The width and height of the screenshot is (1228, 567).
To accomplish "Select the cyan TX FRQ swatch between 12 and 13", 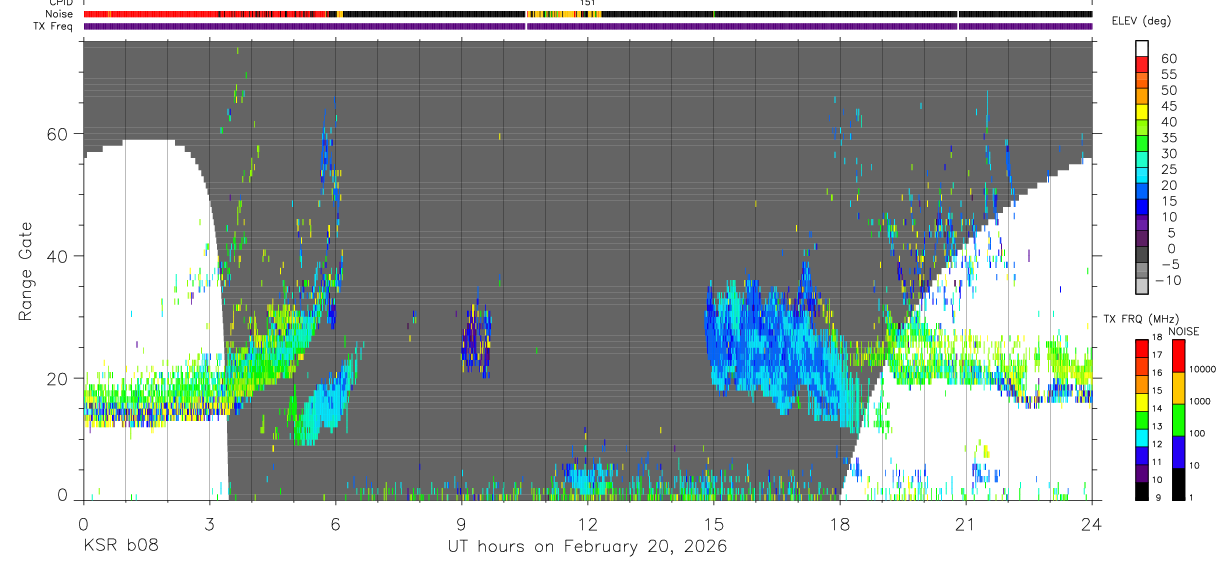I will click(1142, 437).
